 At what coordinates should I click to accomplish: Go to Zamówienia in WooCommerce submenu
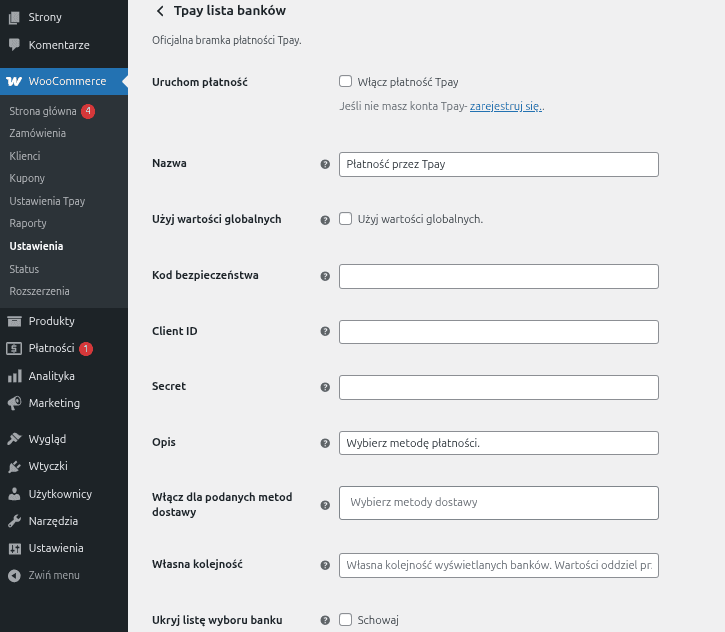pos(37,133)
